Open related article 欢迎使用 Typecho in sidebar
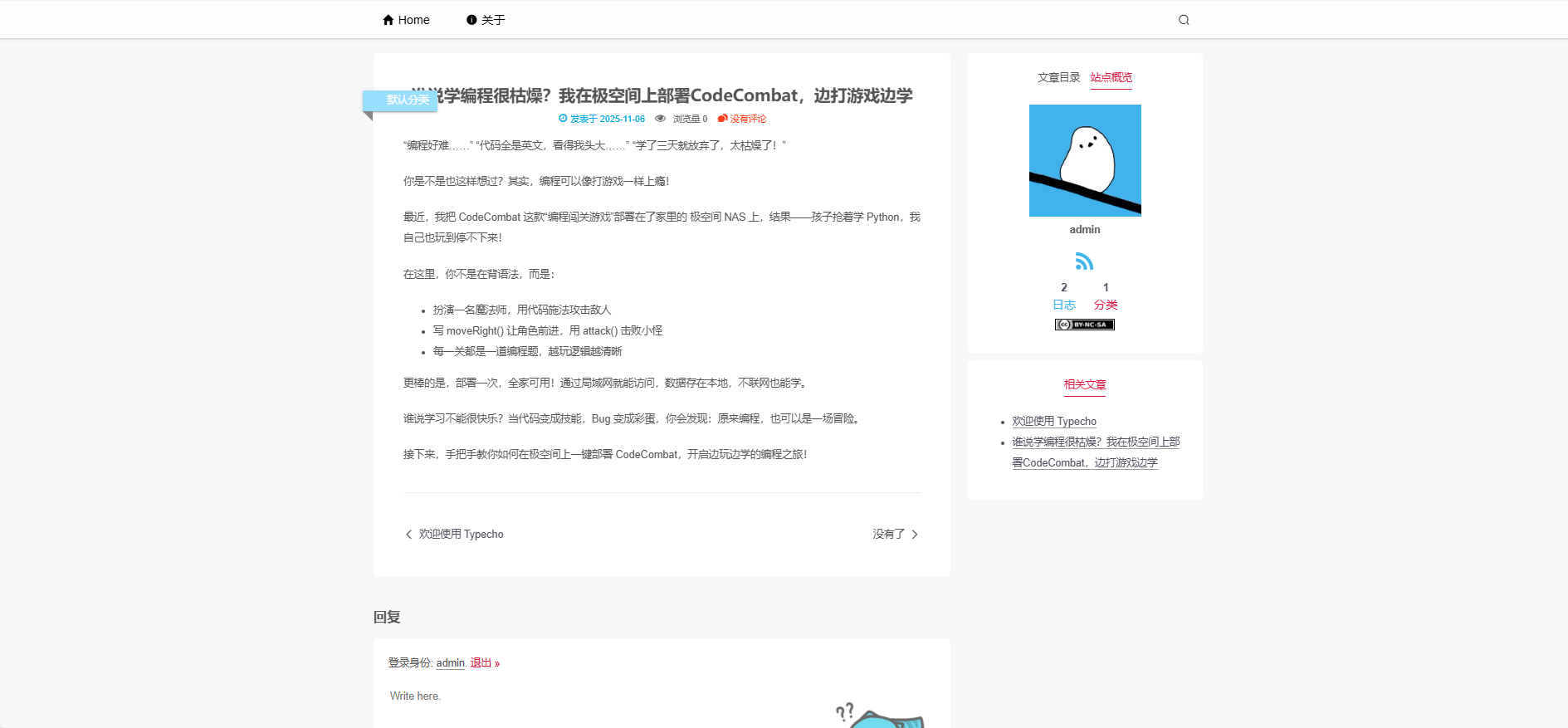 pyautogui.click(x=1053, y=422)
